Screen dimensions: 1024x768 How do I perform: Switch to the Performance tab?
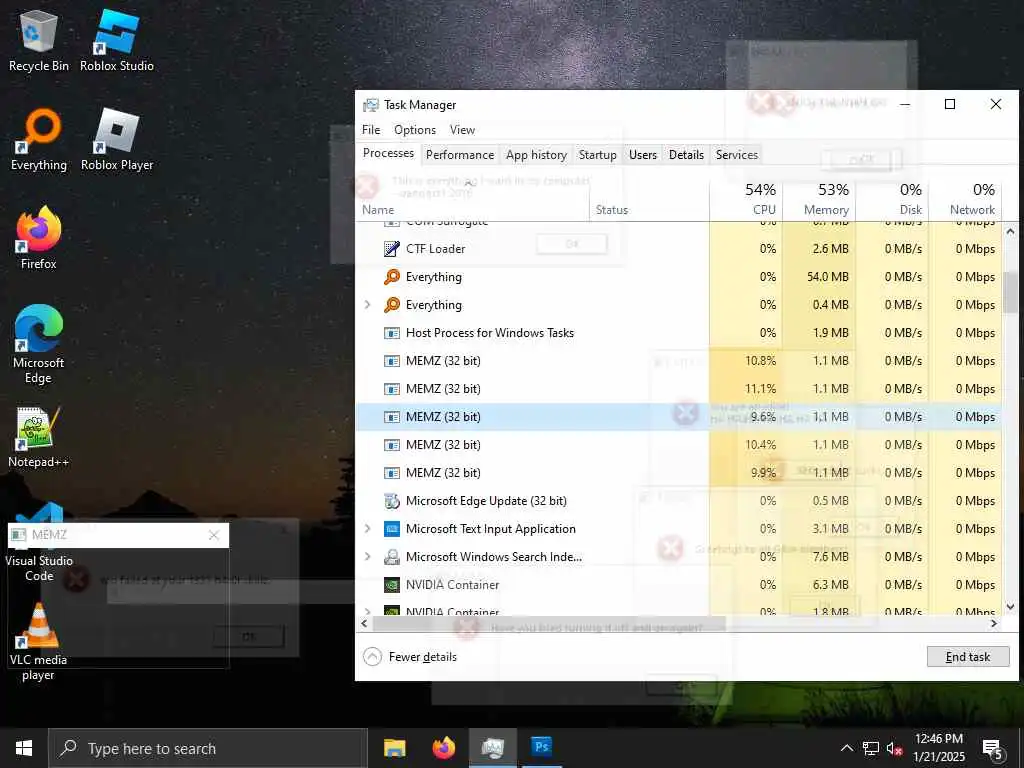coord(460,155)
